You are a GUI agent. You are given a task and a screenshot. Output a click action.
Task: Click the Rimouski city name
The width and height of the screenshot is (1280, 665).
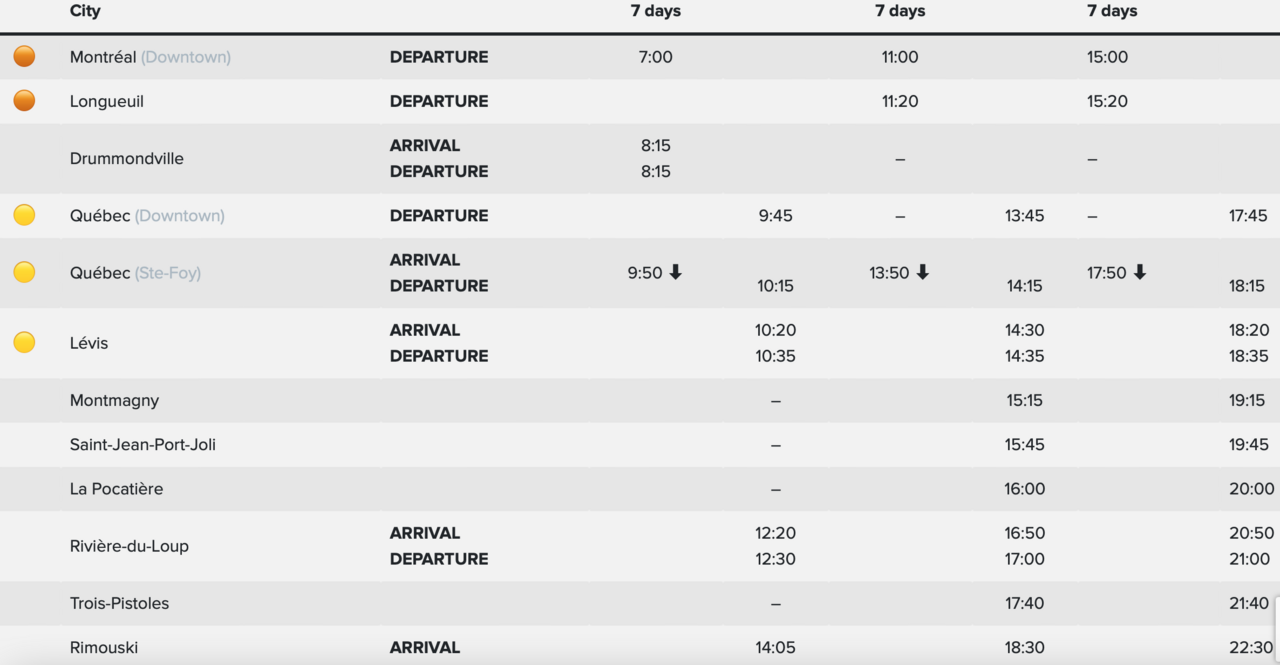point(104,647)
